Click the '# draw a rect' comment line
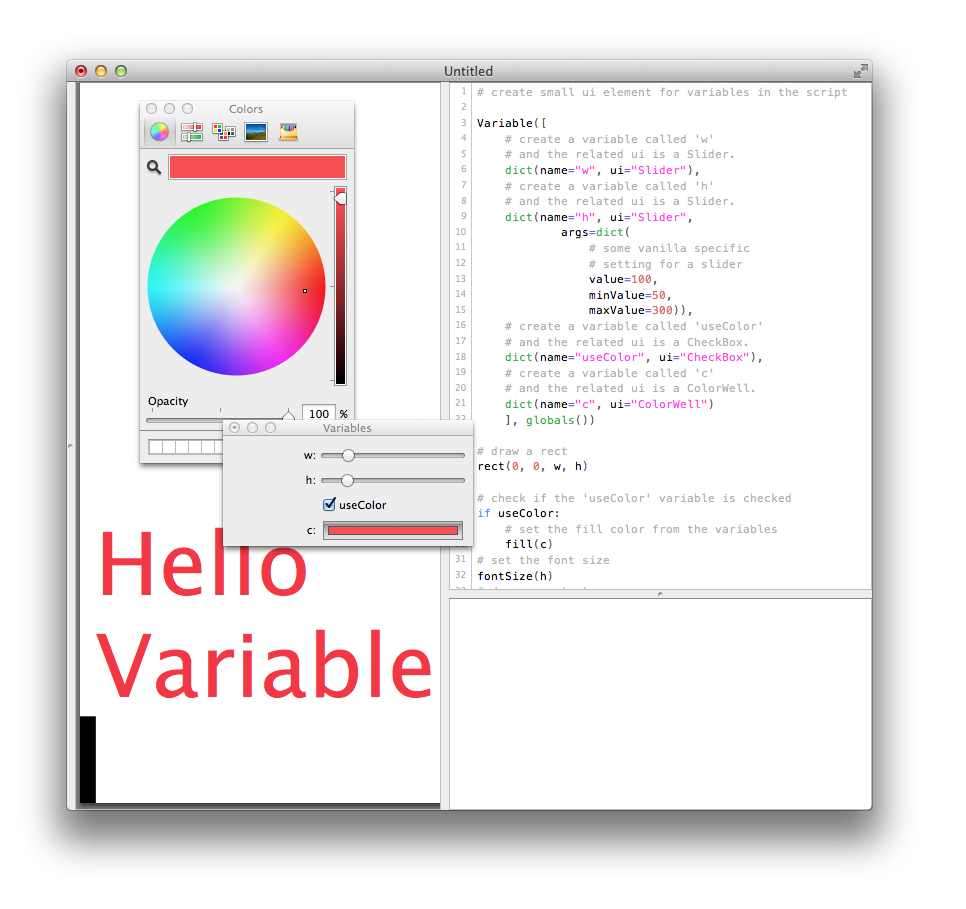The height and width of the screenshot is (909, 966). (522, 451)
